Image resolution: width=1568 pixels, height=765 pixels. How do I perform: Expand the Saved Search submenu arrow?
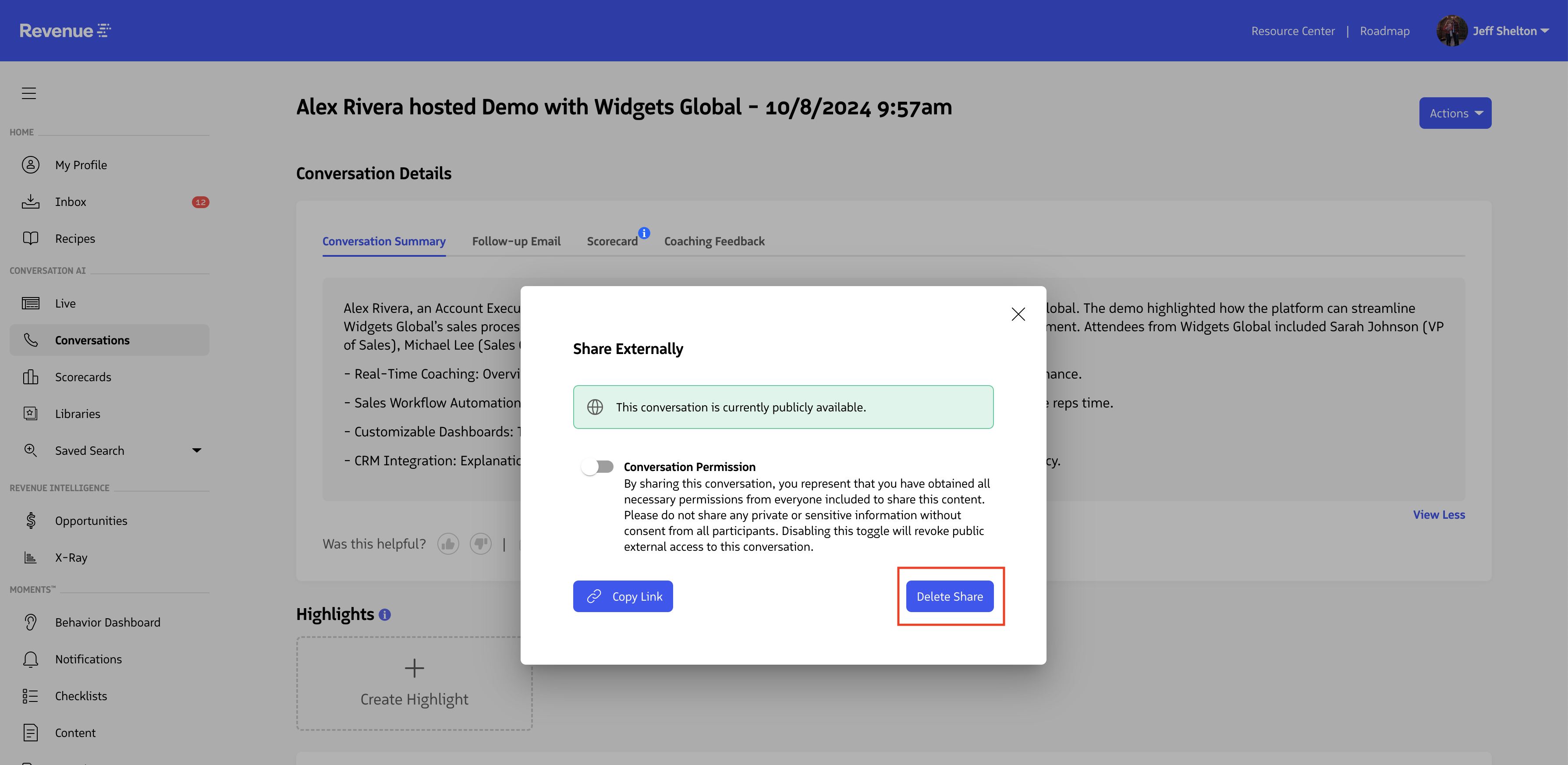(x=197, y=450)
